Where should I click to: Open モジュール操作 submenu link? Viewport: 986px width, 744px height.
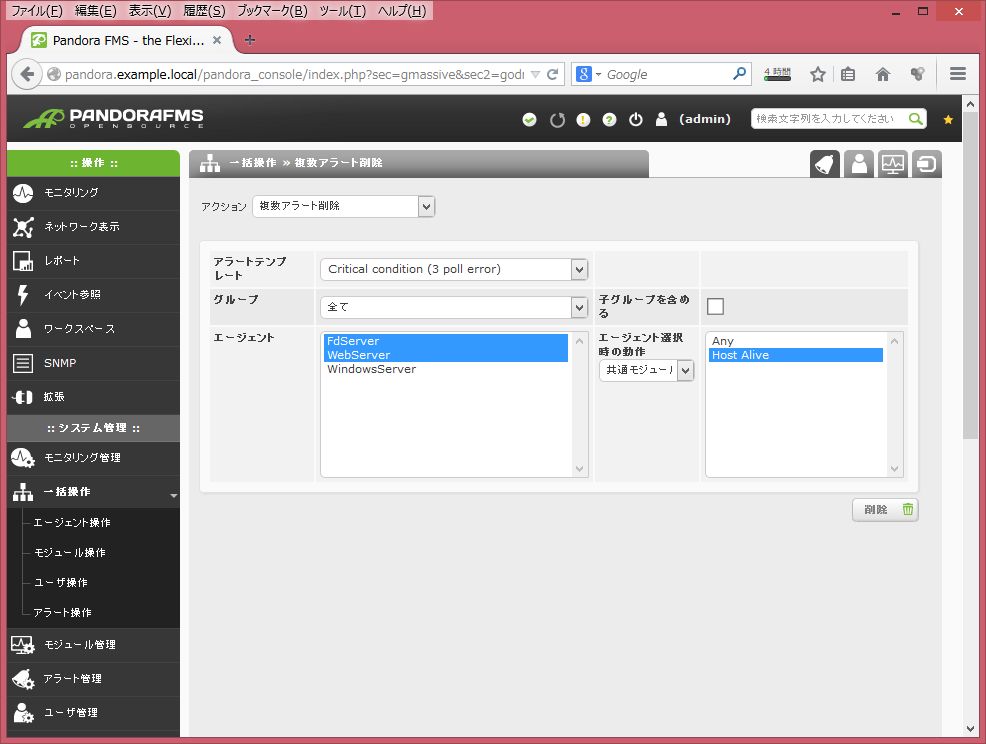click(x=70, y=552)
